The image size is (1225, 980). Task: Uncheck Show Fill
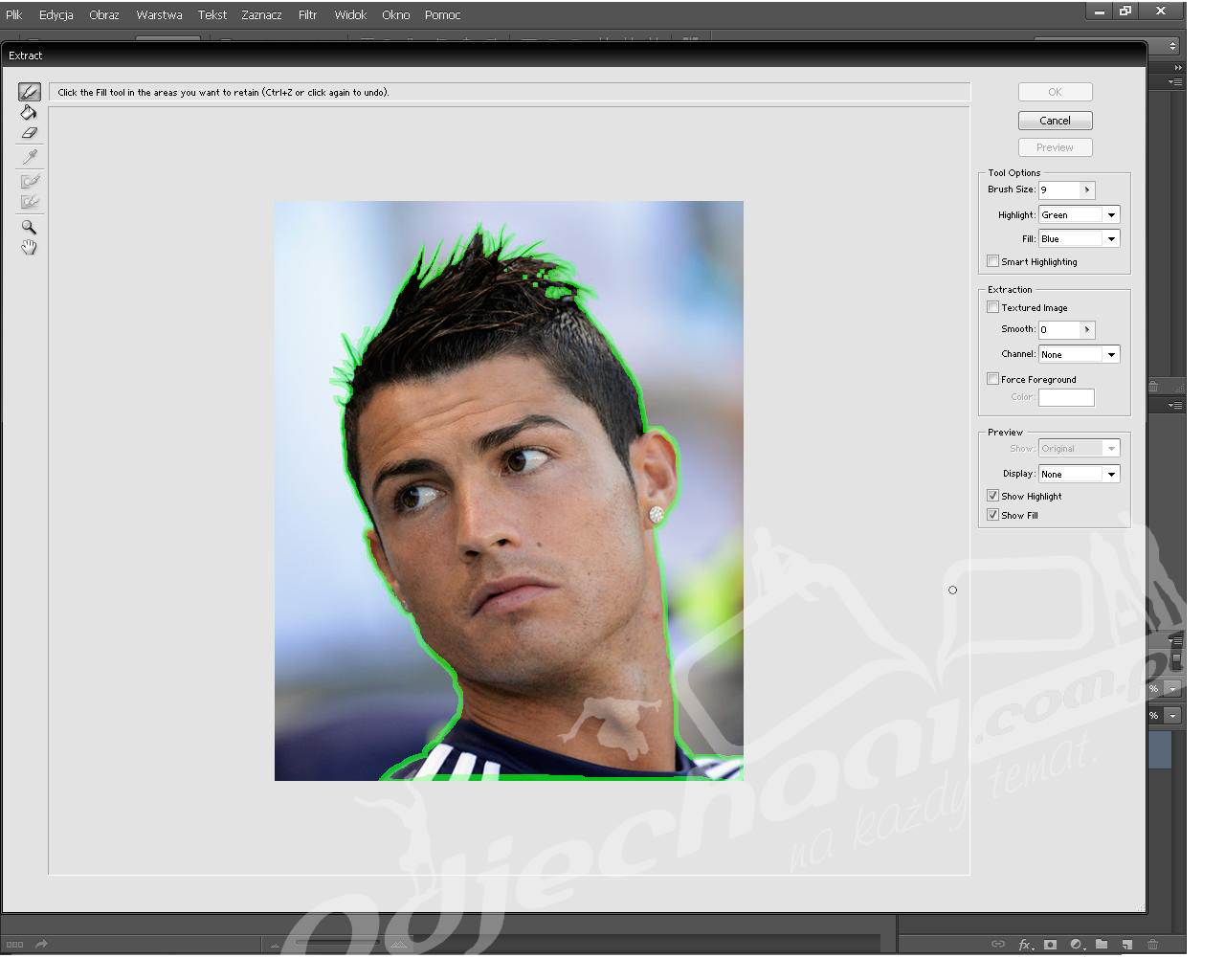click(992, 515)
